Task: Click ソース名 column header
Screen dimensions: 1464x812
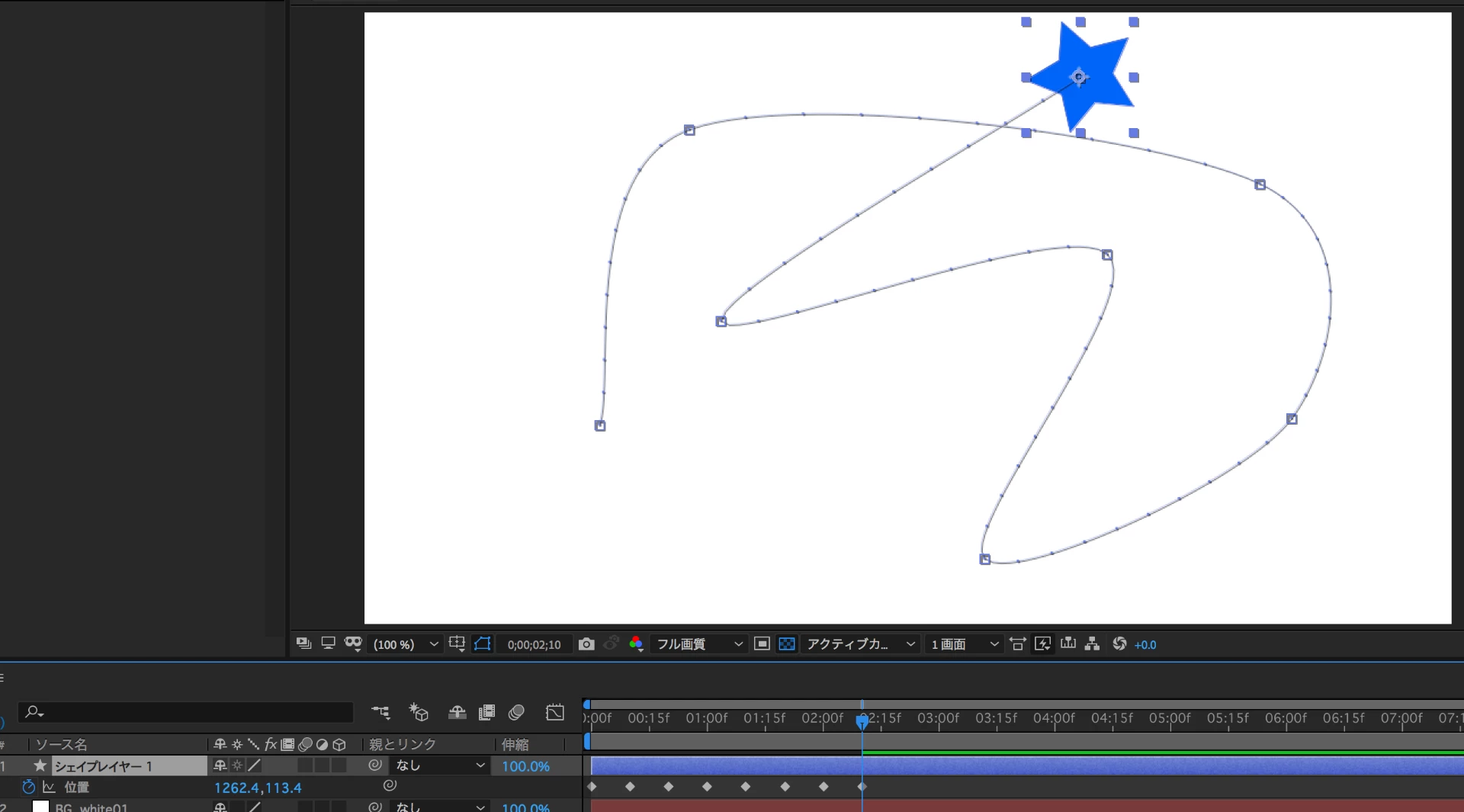Action: (62, 744)
